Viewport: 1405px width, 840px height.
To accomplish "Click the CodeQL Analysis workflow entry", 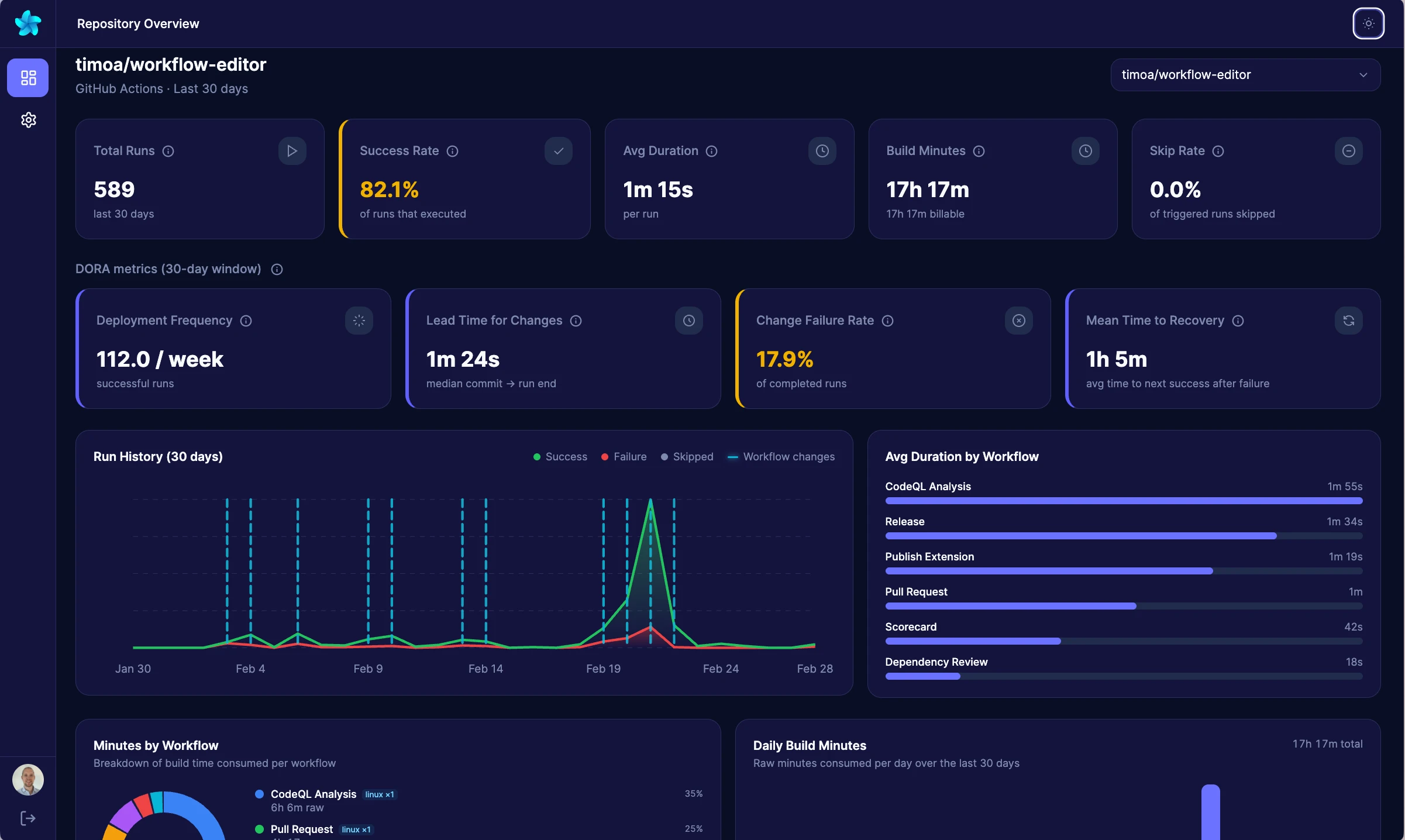I will point(927,486).
